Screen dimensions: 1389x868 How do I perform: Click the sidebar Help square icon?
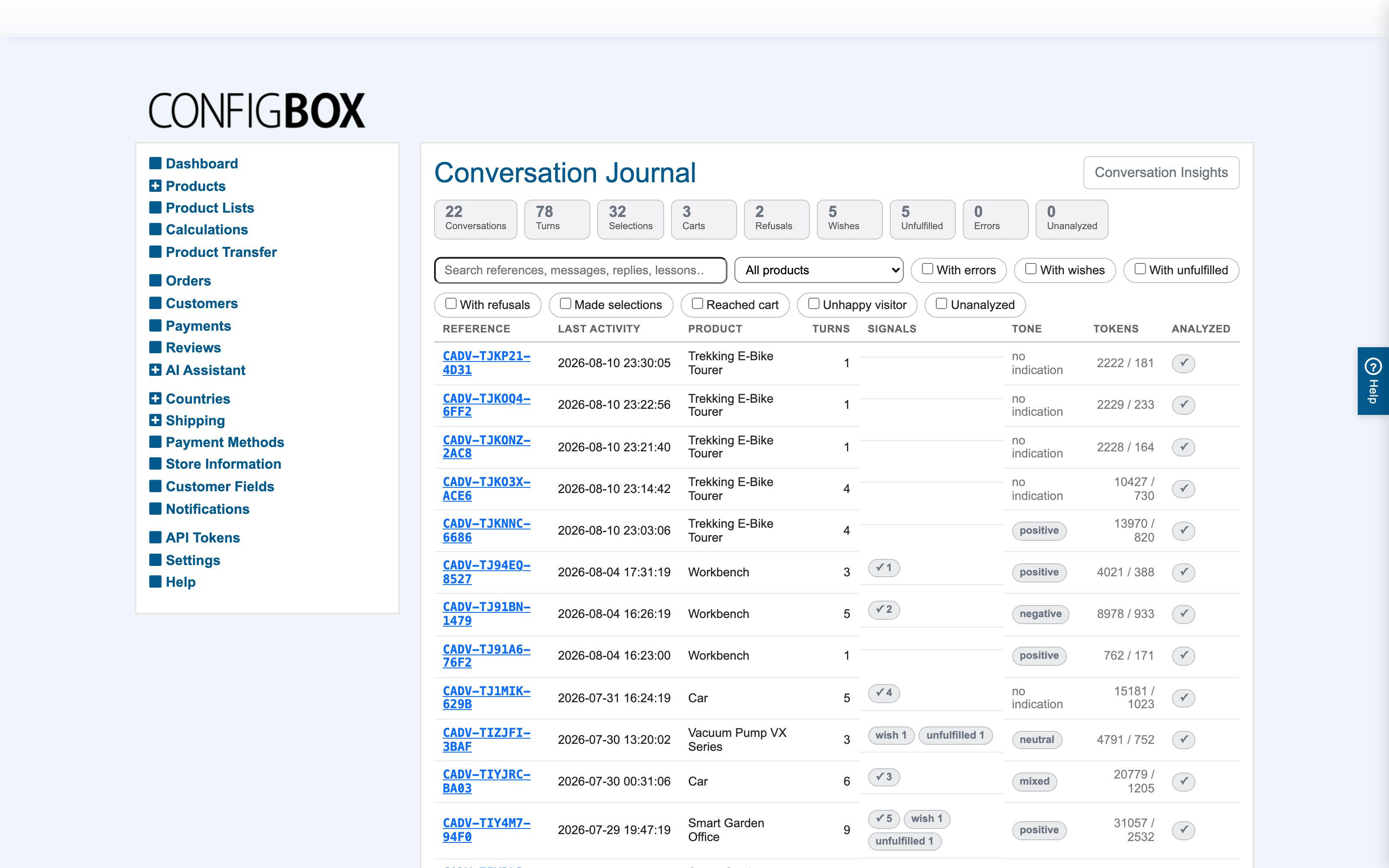pyautogui.click(x=155, y=582)
